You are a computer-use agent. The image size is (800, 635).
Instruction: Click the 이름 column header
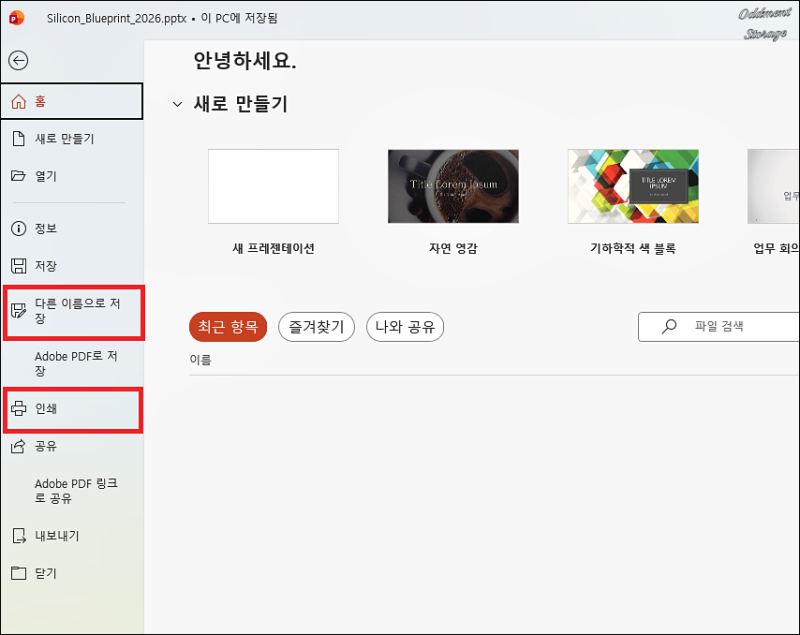201,360
